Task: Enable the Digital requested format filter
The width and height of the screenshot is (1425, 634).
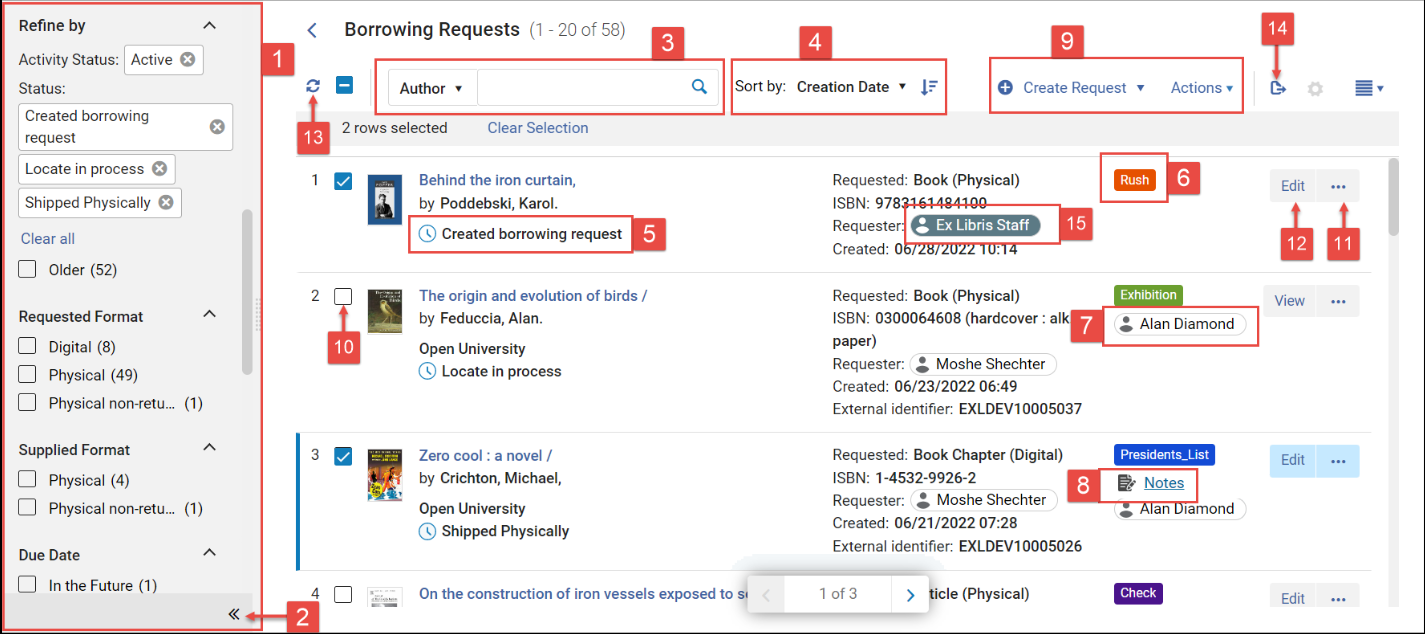Action: click(x=28, y=347)
